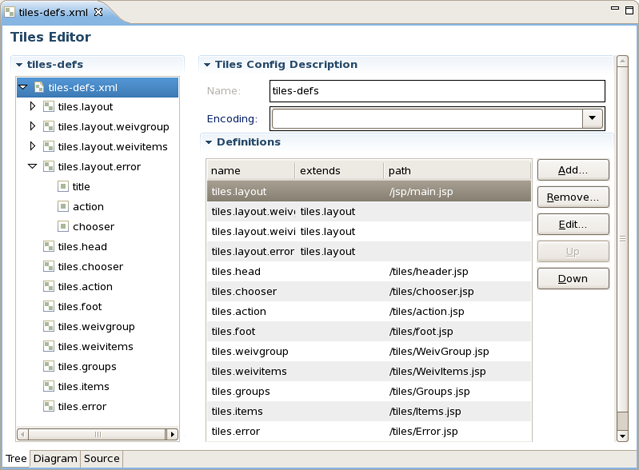This screenshot has width=639, height=470.
Task: Collapse the Definitions section
Action: tap(210, 142)
